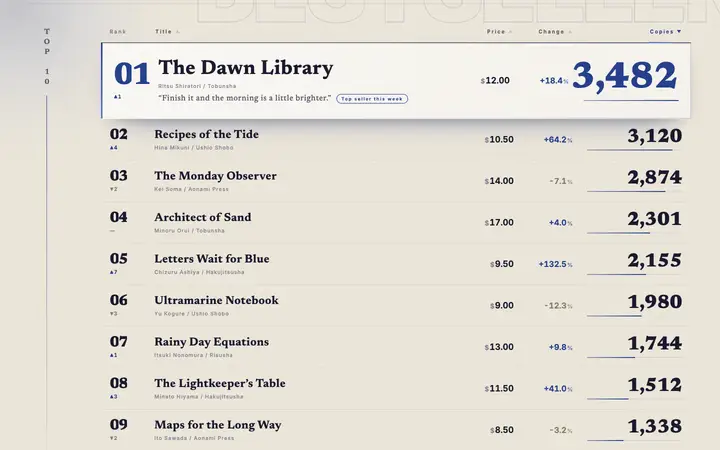This screenshot has height=450, width=720.
Task: Click the +41.0% change value
Action: pos(558,388)
